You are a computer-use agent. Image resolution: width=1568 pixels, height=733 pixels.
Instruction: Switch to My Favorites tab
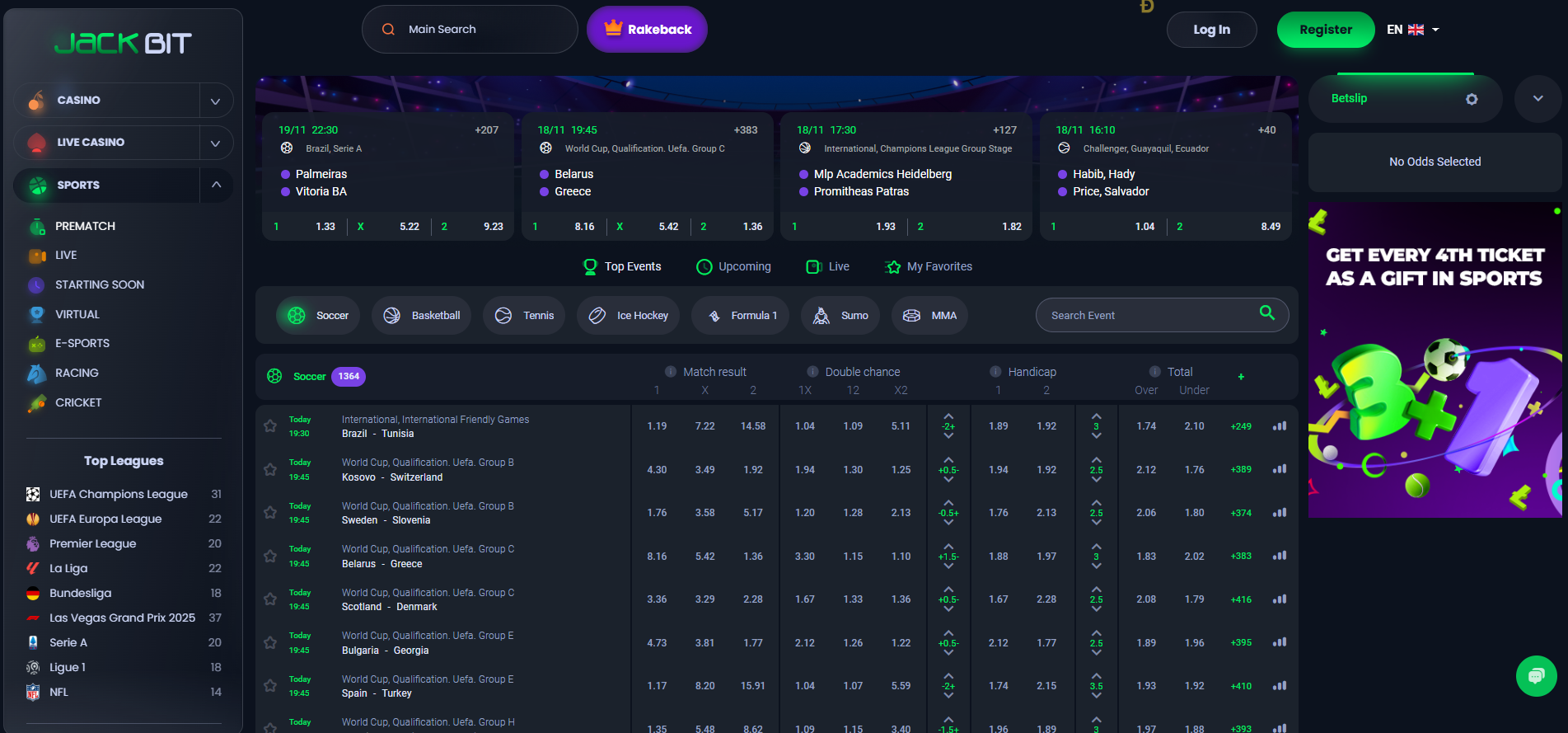point(928,267)
